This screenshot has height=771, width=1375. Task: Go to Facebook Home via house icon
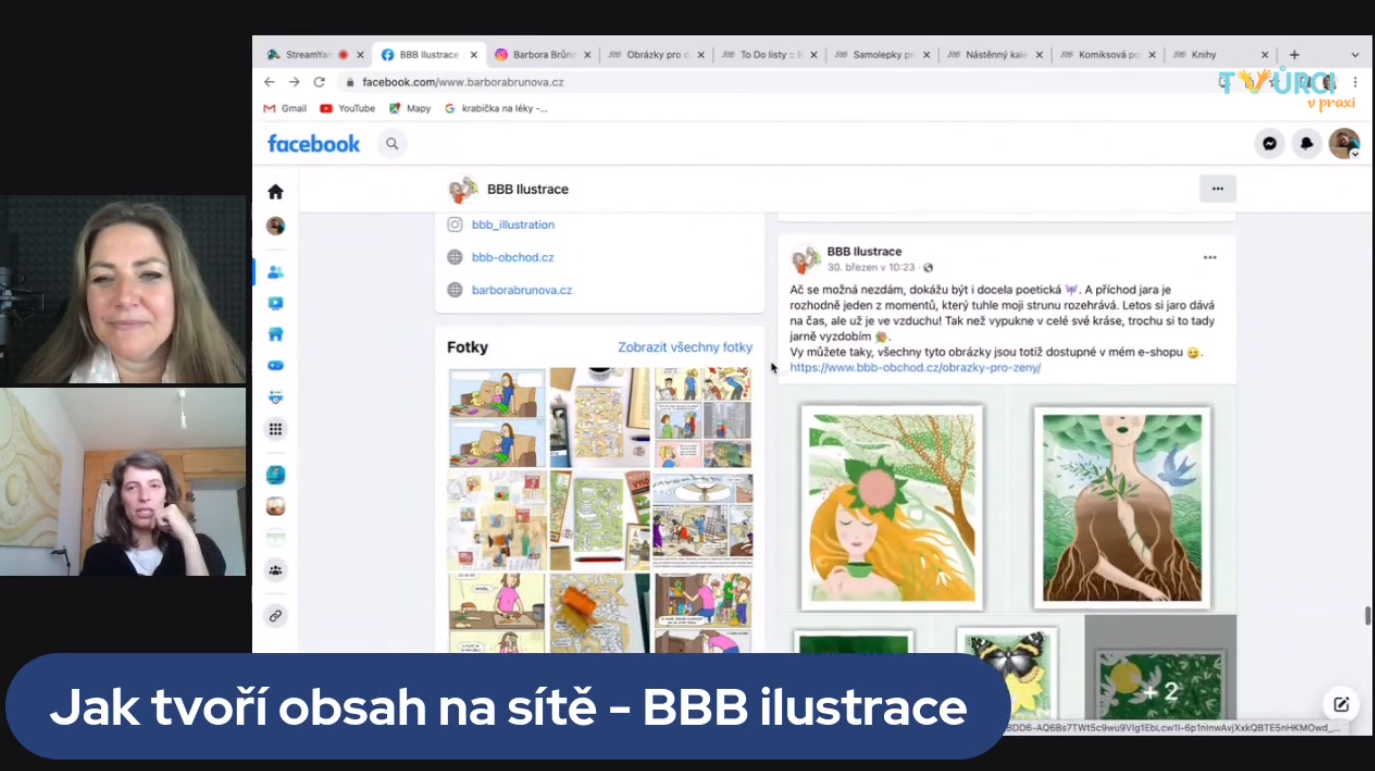pos(276,192)
